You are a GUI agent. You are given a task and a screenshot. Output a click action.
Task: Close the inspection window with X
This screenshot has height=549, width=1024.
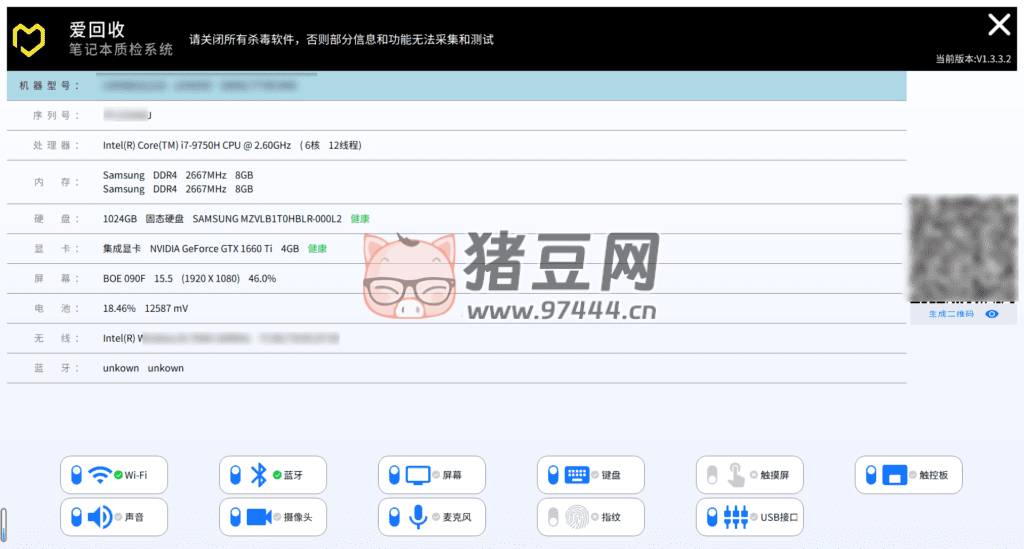coord(998,25)
